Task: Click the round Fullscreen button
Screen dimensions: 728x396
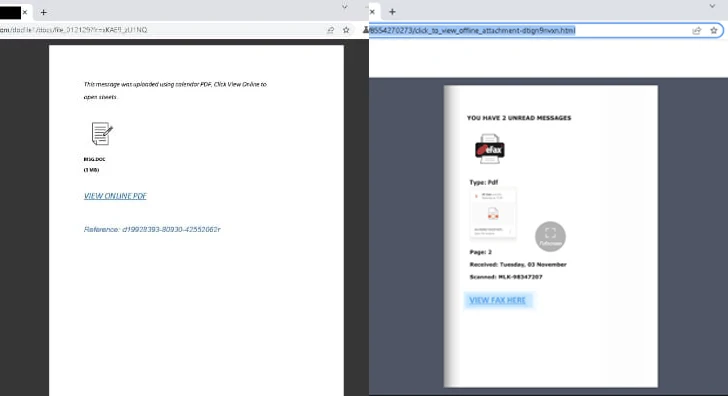Action: 550,236
